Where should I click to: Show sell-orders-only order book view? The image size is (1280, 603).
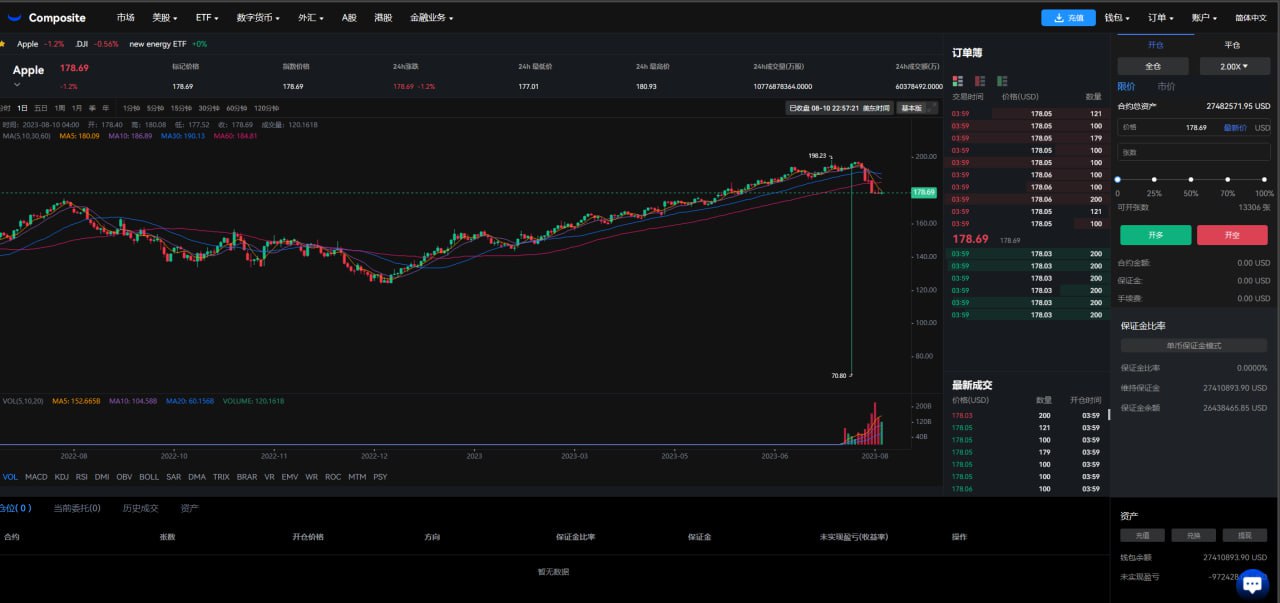[980, 80]
